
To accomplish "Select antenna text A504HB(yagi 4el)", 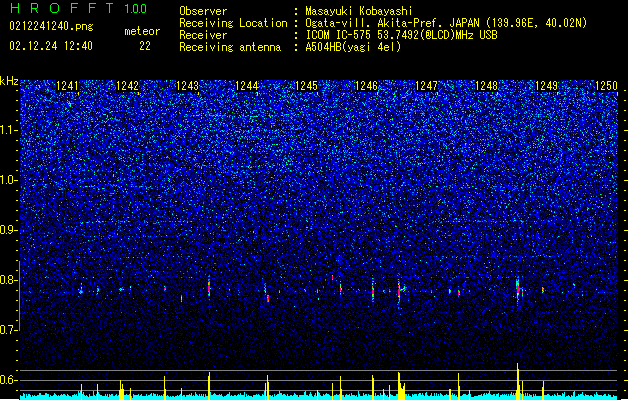I will click(x=353, y=47).
